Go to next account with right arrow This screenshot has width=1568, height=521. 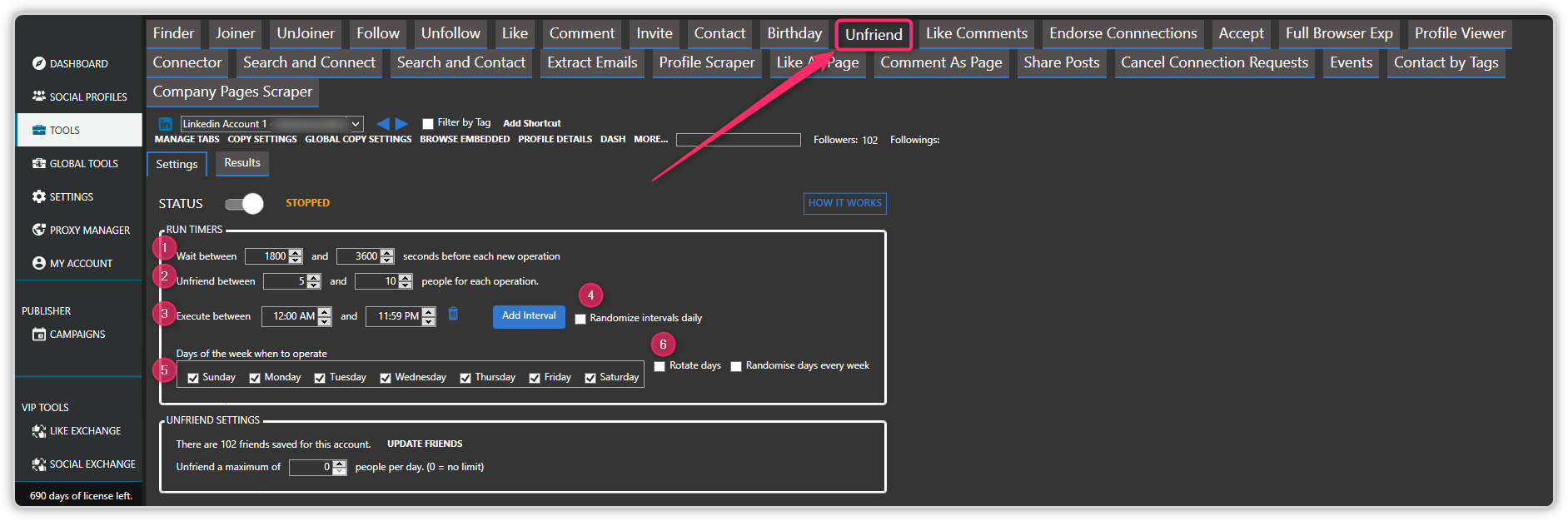401,123
